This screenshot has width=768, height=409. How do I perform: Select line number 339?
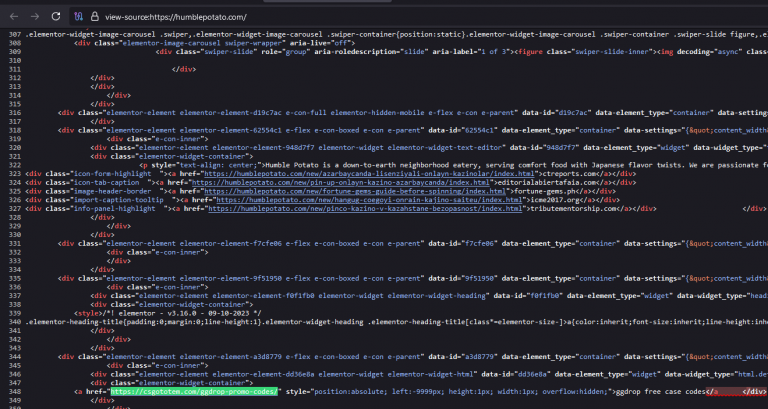[x=15, y=313]
